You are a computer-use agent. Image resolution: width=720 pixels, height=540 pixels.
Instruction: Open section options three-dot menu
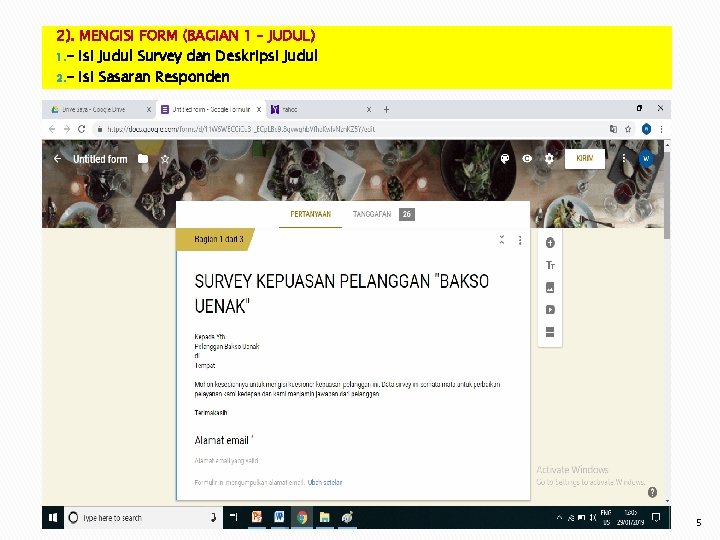coord(520,240)
